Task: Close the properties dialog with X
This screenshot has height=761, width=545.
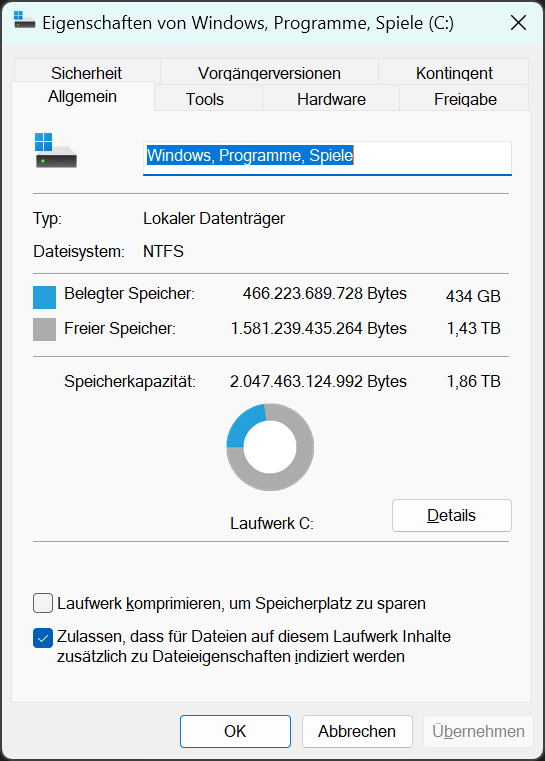Action: point(518,22)
